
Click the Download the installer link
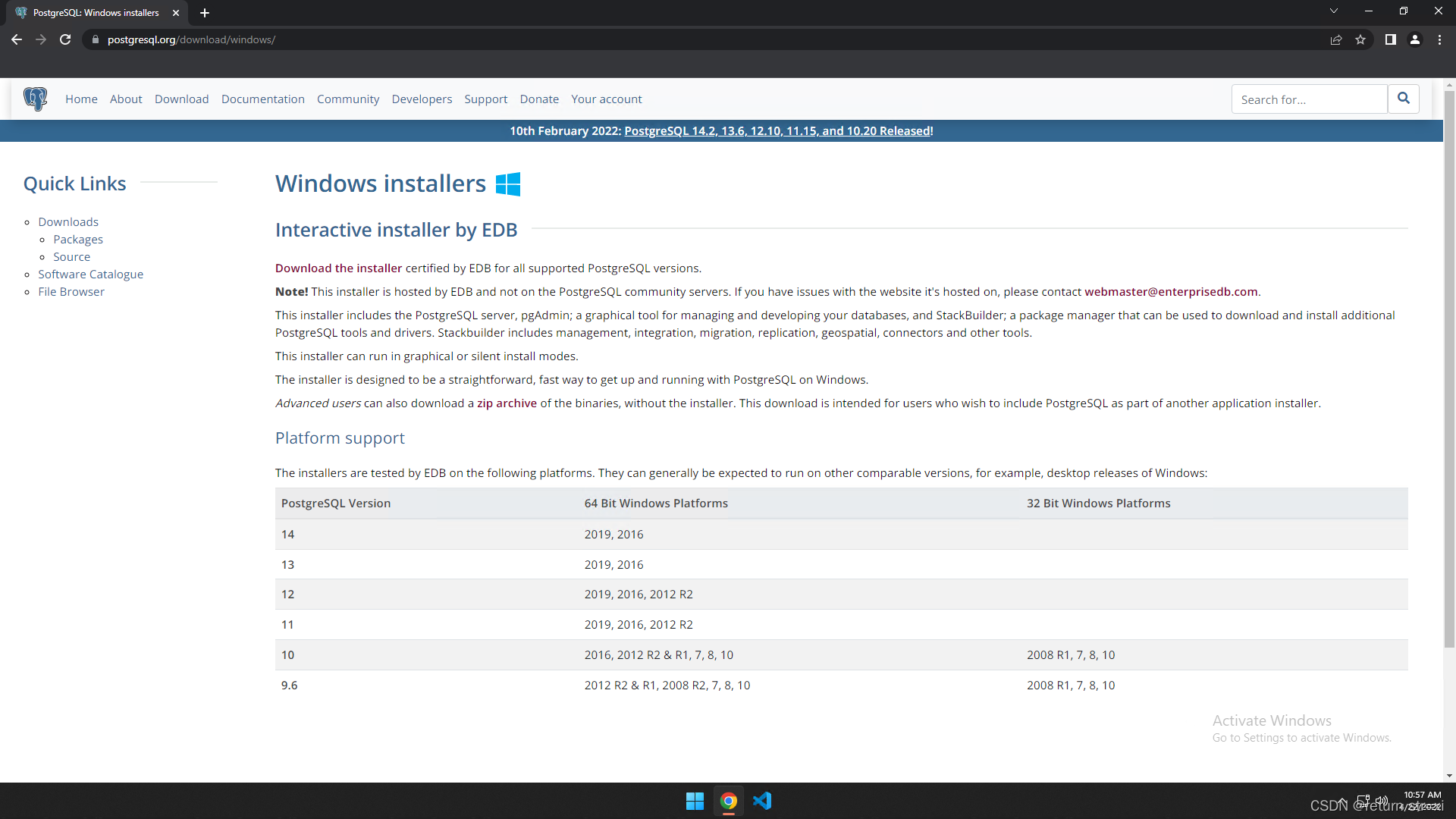(338, 268)
